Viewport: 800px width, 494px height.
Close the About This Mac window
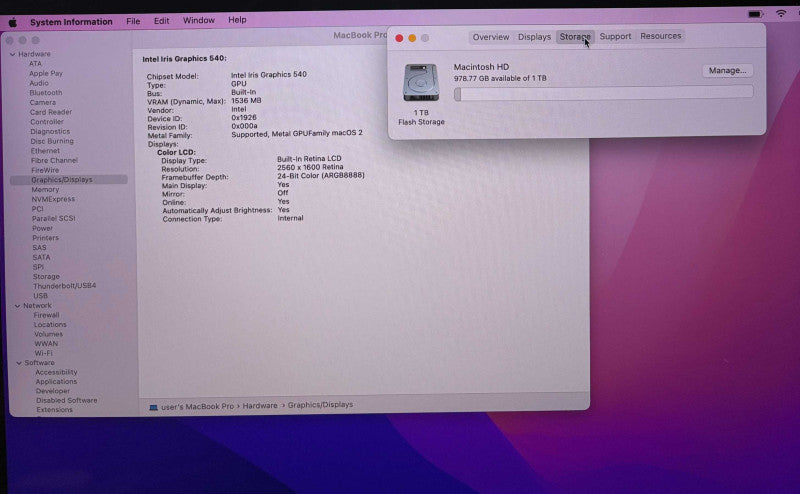(x=399, y=38)
